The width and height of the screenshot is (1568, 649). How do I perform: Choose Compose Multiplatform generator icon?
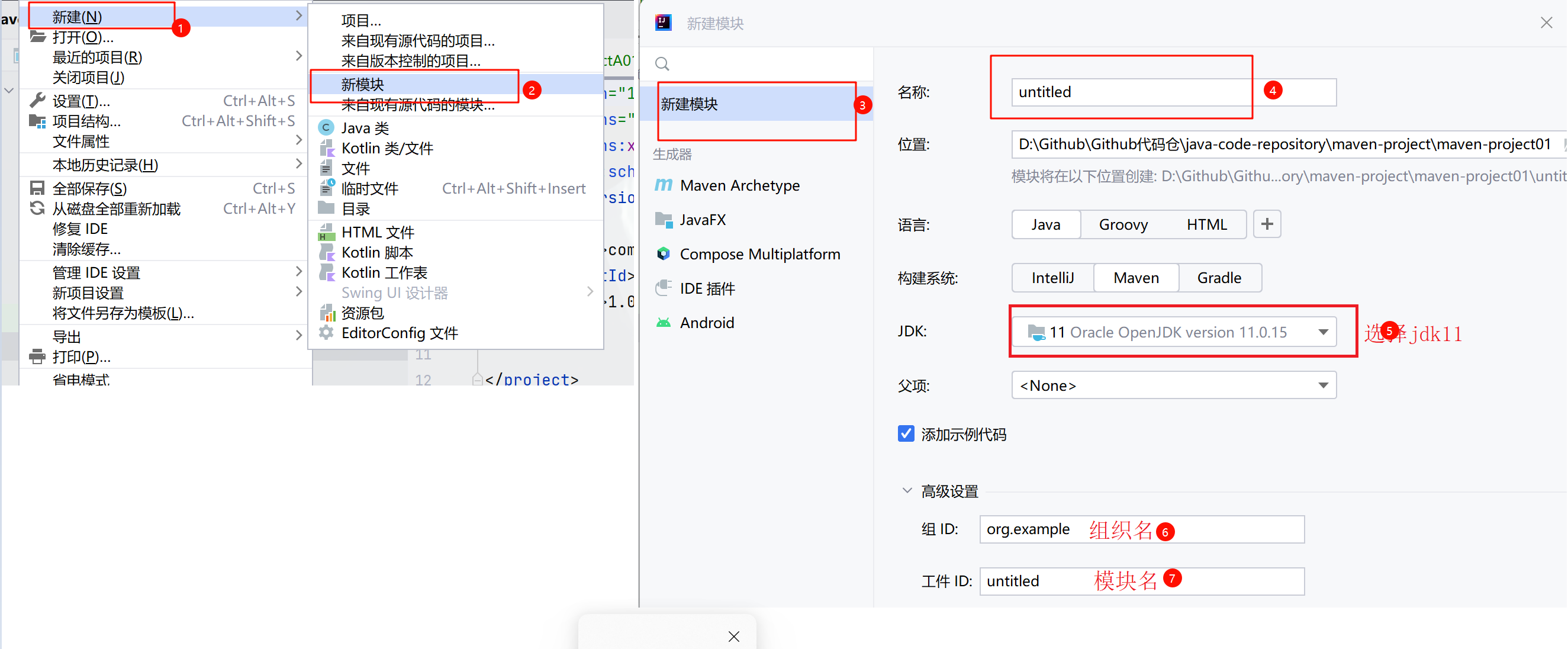click(x=663, y=254)
